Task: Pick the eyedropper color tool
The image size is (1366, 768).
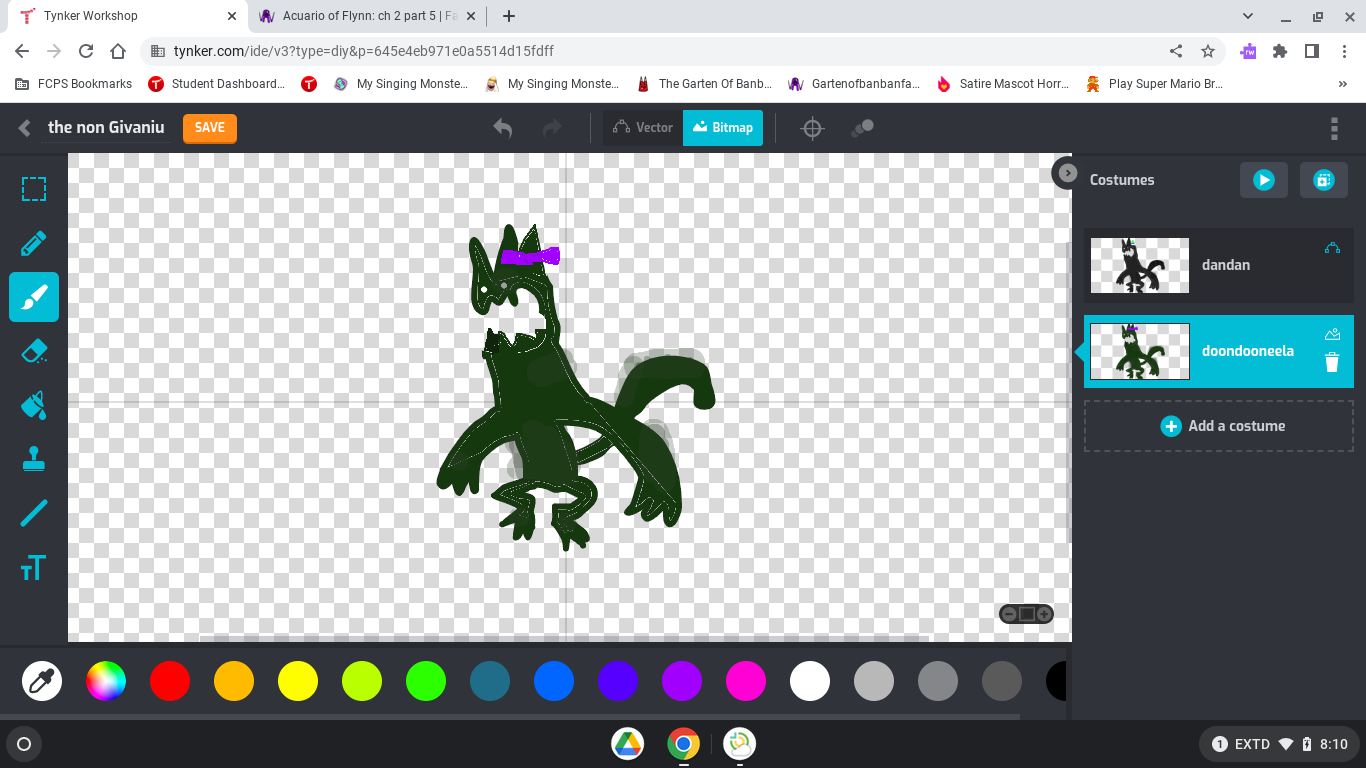Action: click(42, 681)
